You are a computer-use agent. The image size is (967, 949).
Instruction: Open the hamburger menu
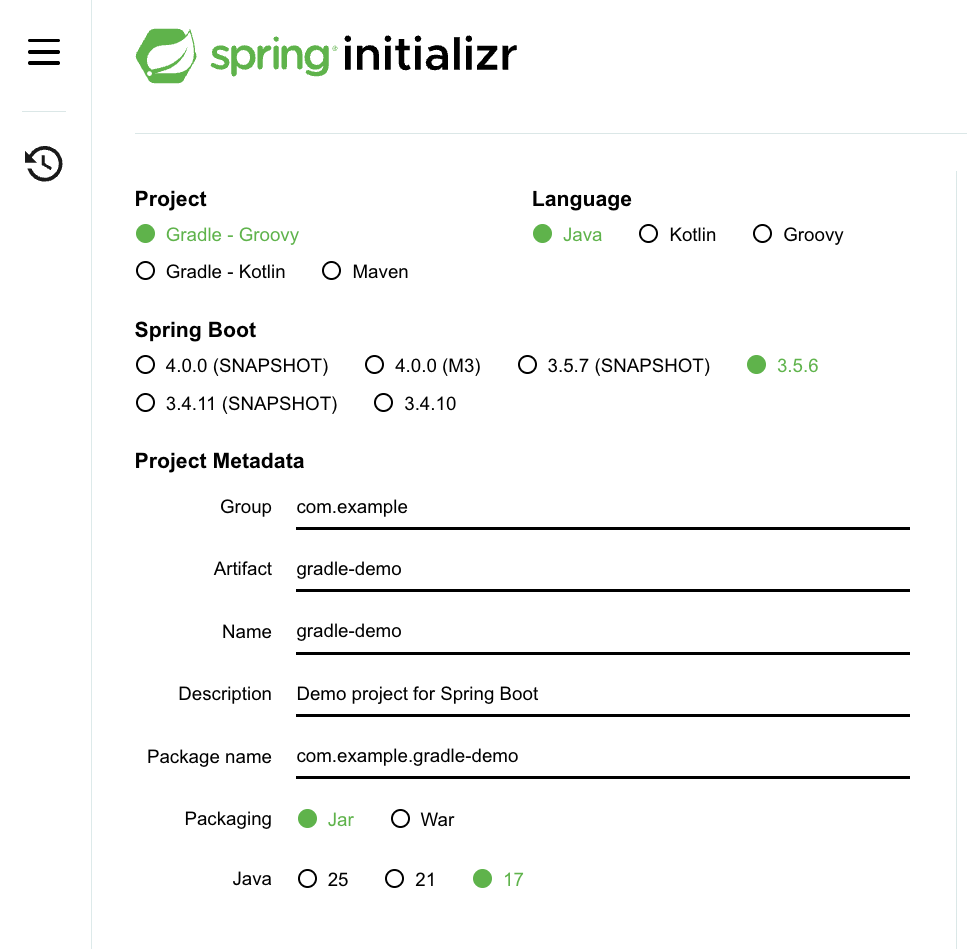point(44,52)
